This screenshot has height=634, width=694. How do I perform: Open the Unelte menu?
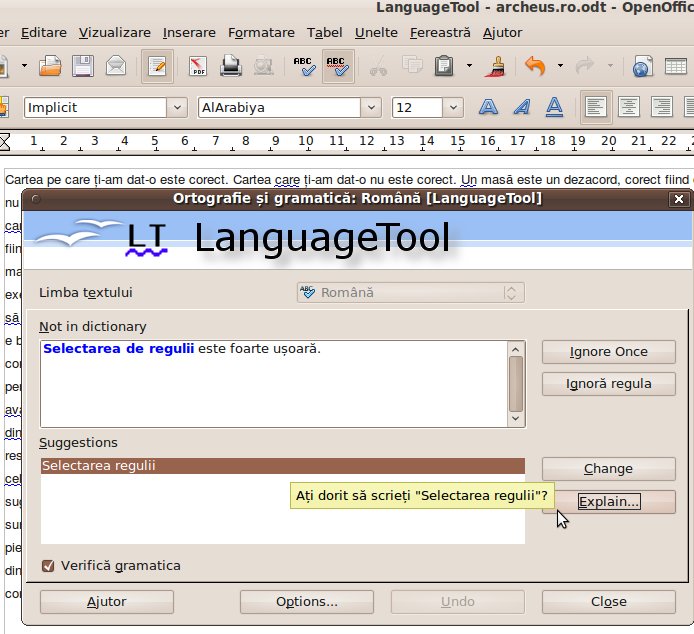[x=376, y=33]
